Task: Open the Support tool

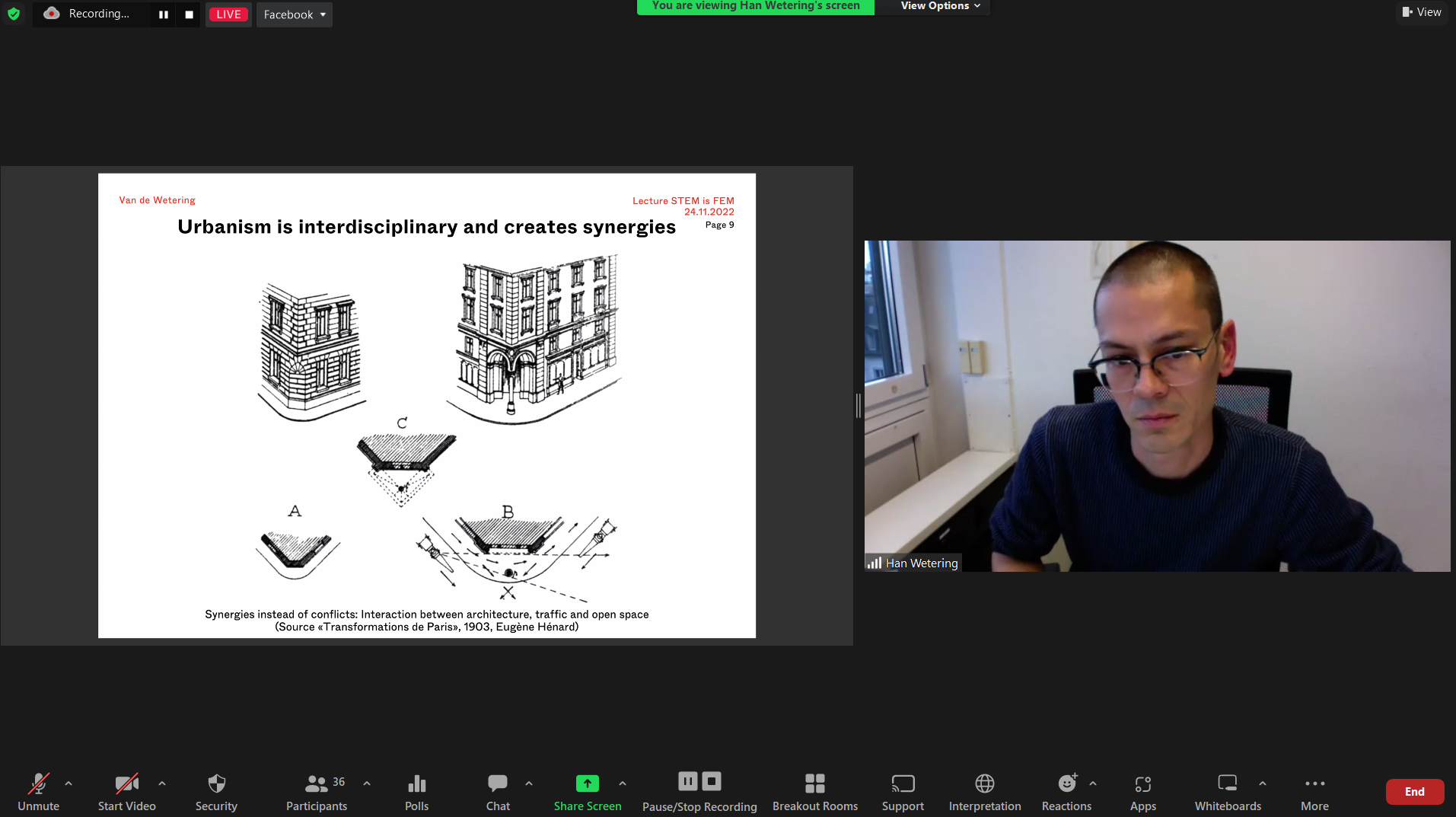Action: (x=903, y=792)
